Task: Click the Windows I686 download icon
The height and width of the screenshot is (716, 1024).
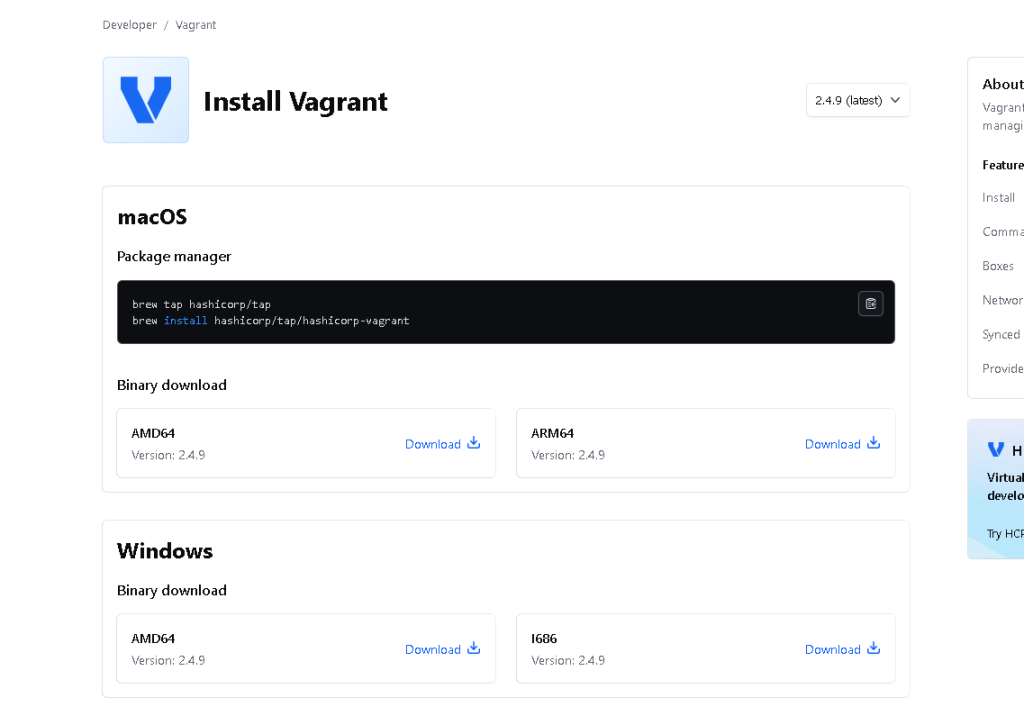Action: 873,648
